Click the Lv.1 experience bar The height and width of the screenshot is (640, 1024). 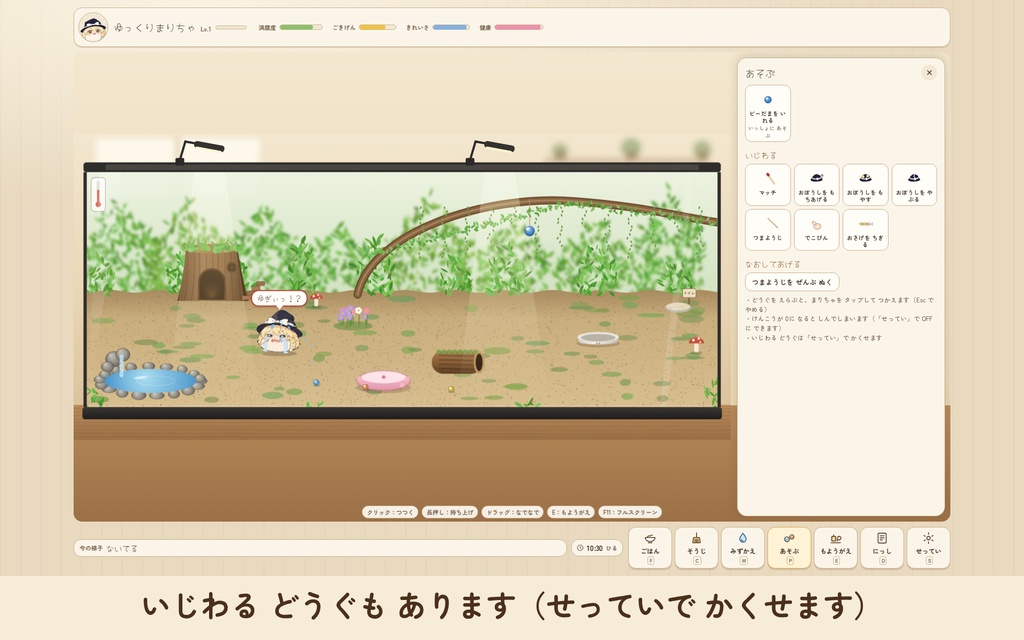coord(231,27)
